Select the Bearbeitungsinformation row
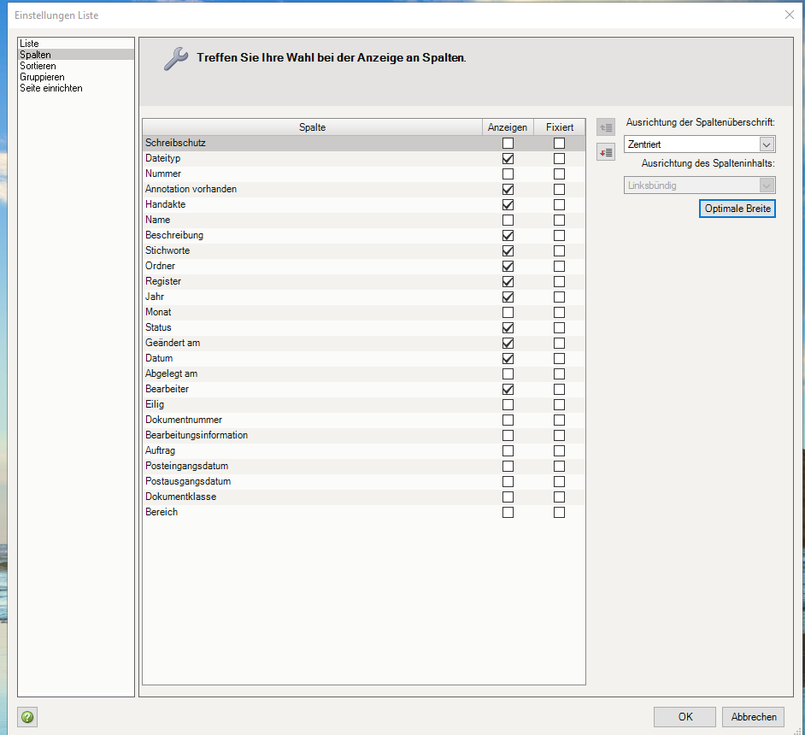Image resolution: width=805 pixels, height=735 pixels. tap(363, 435)
